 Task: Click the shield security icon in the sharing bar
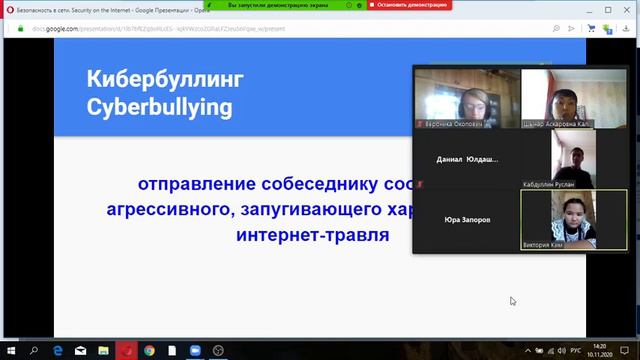(x=359, y=5)
